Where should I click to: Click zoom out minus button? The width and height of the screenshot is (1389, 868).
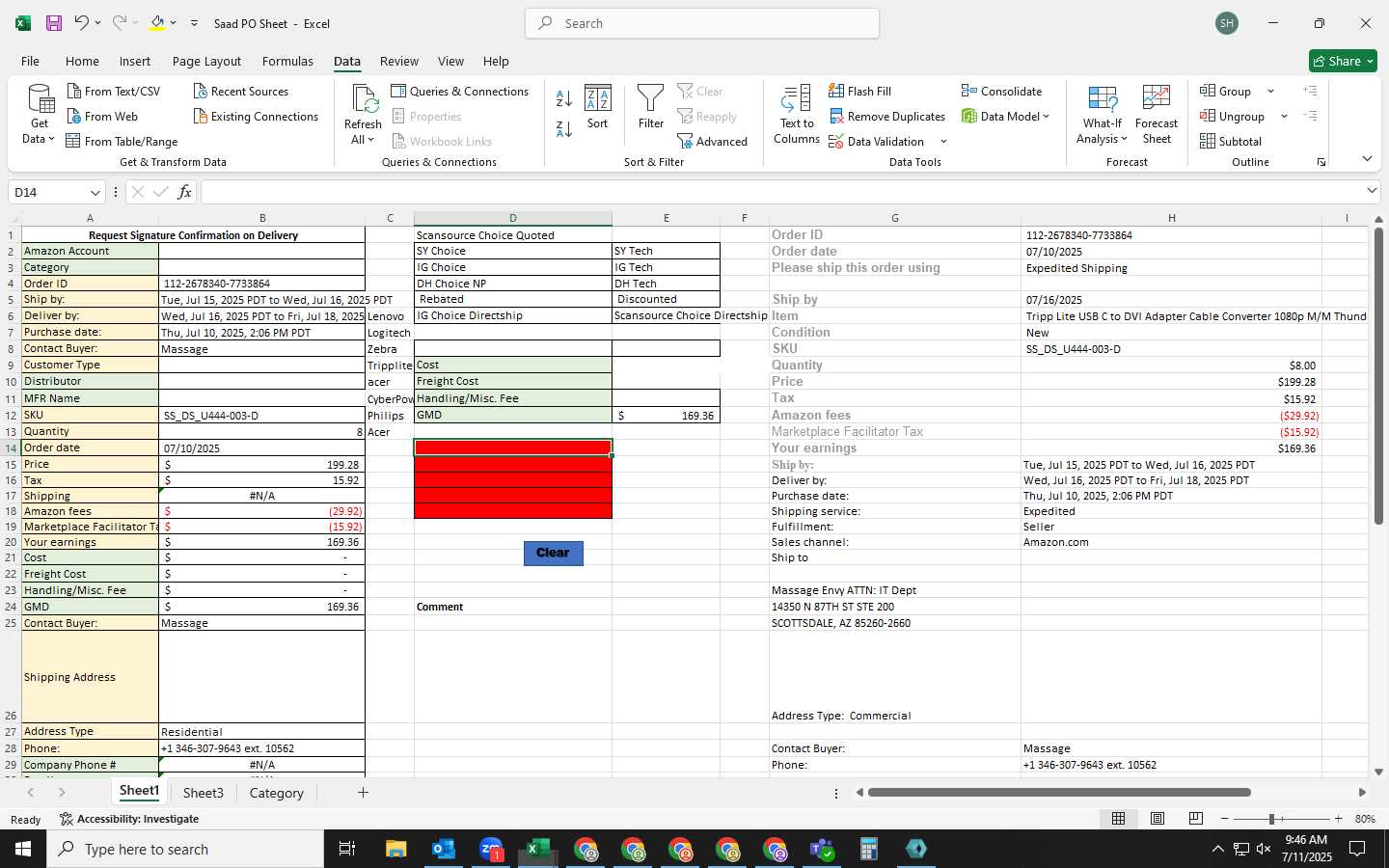click(1225, 819)
